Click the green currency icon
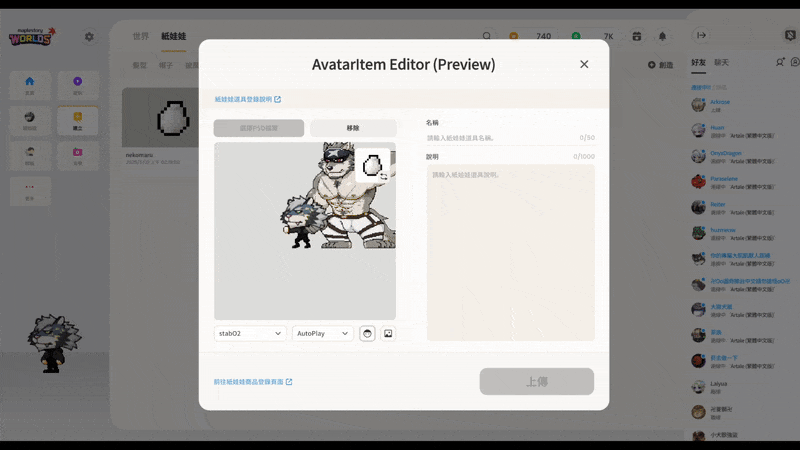This screenshot has height=450, width=800. coord(576,36)
